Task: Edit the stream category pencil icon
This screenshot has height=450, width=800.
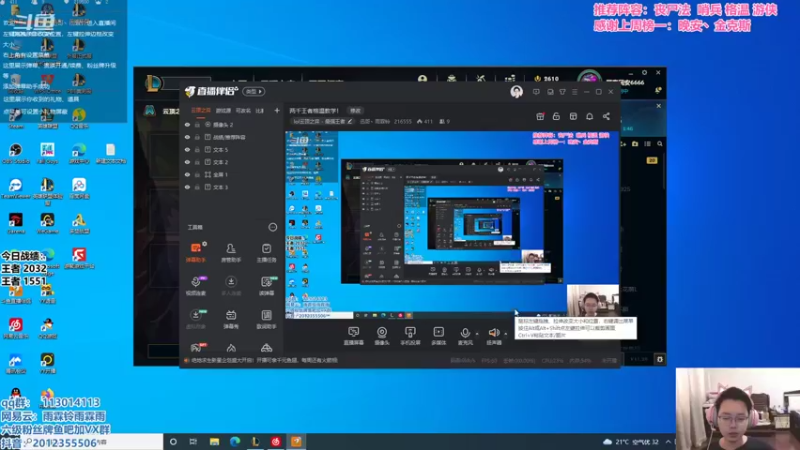Action: [x=350, y=121]
